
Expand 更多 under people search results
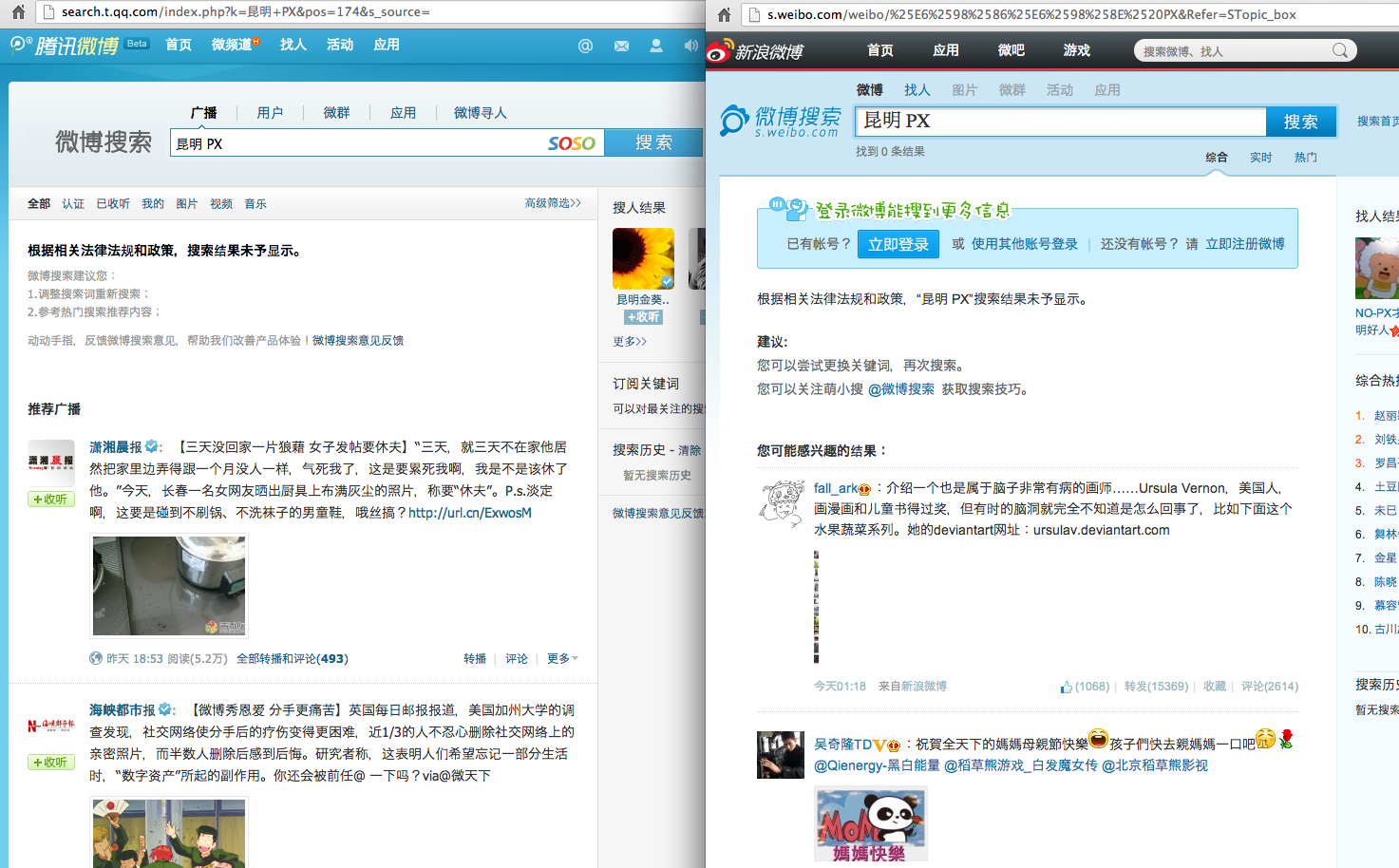(630, 342)
